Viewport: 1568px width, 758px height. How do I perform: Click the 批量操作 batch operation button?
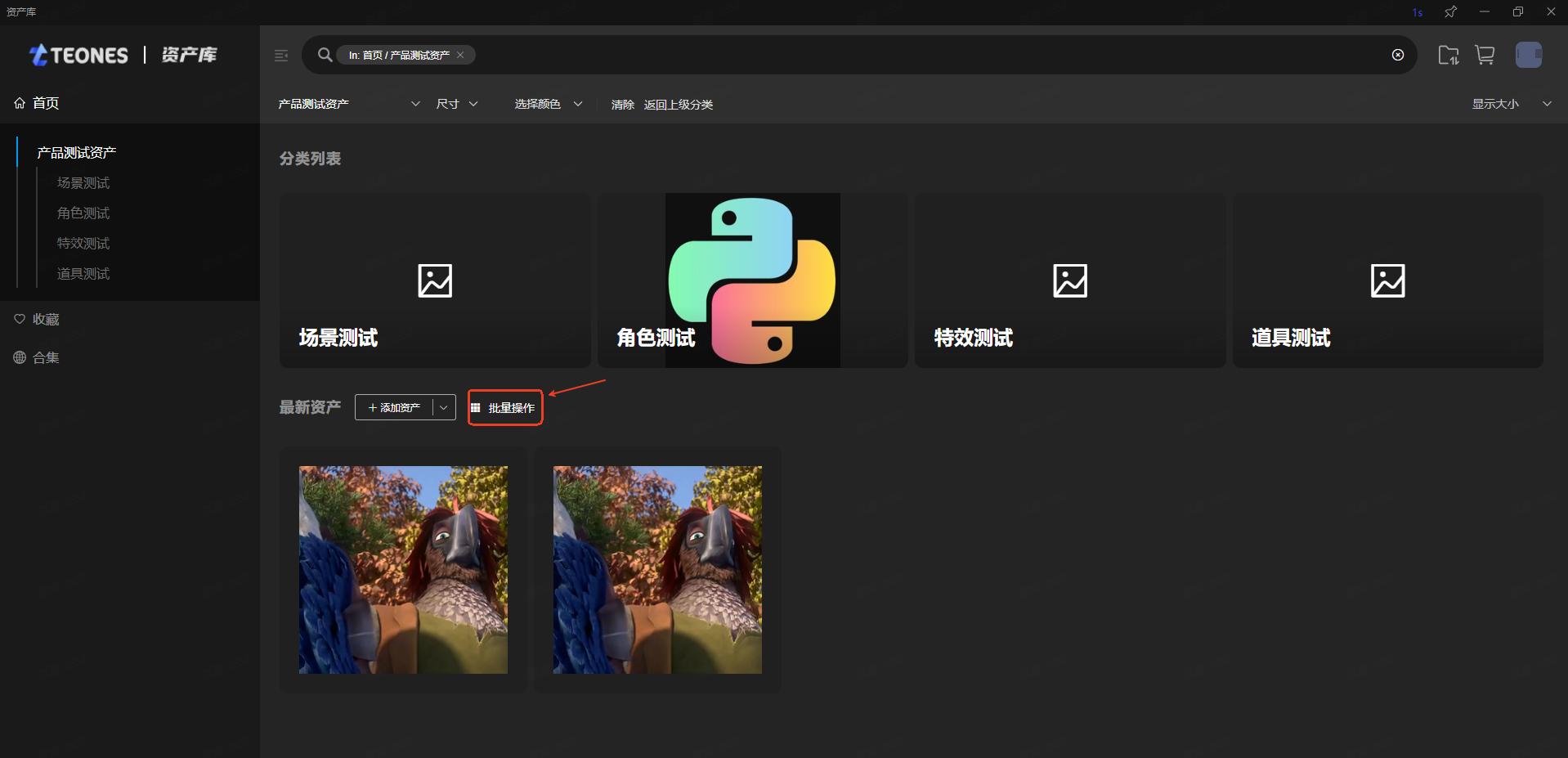505,407
